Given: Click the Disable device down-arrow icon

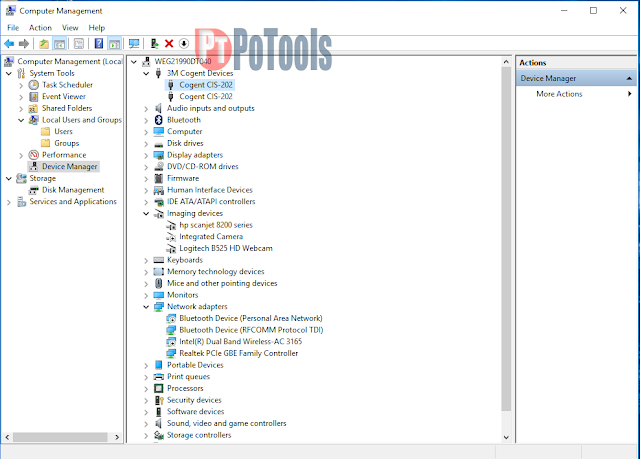Looking at the screenshot, I should click(184, 44).
